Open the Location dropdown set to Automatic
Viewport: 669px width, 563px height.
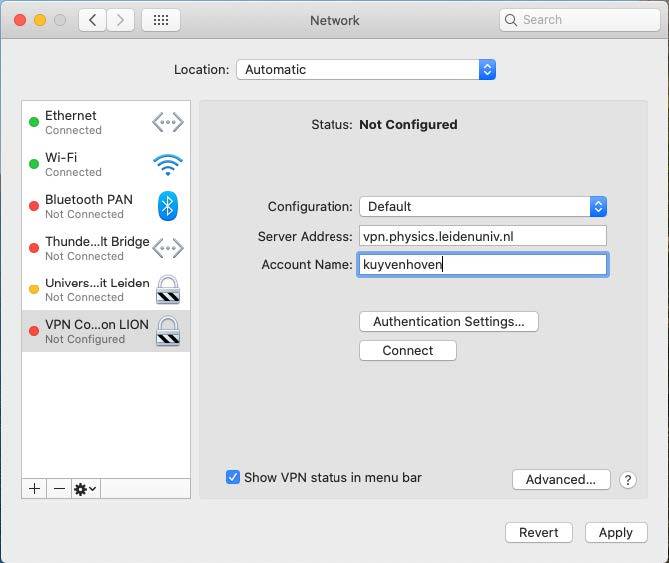[x=366, y=70]
